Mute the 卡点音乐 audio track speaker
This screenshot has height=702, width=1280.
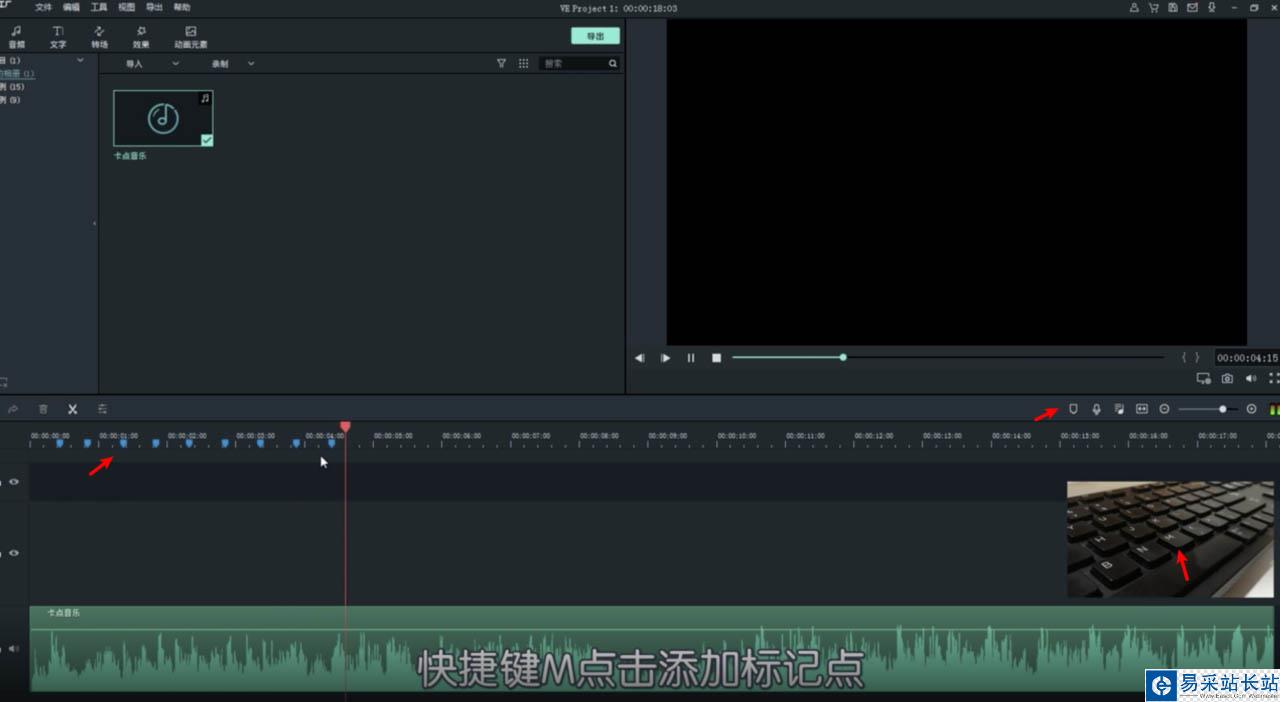(x=14, y=648)
